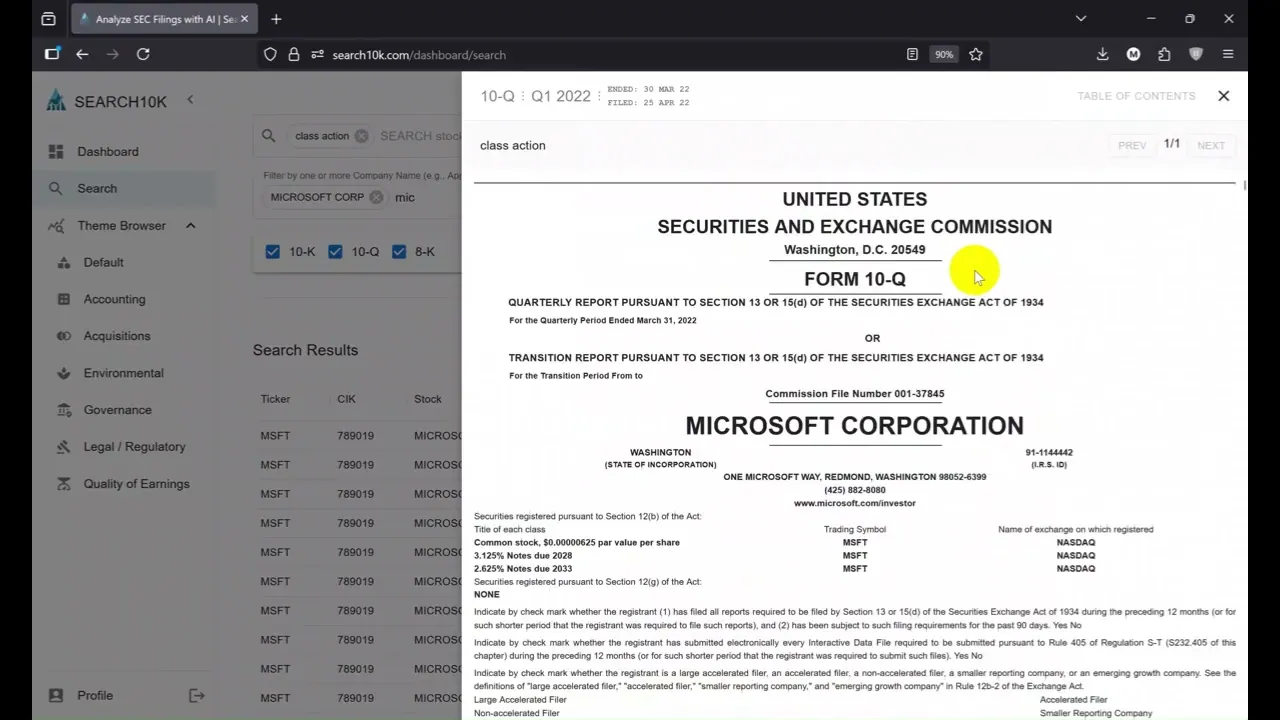Collapse the sidebar with chevron arrow
This screenshot has width=1280, height=720.
(x=190, y=100)
